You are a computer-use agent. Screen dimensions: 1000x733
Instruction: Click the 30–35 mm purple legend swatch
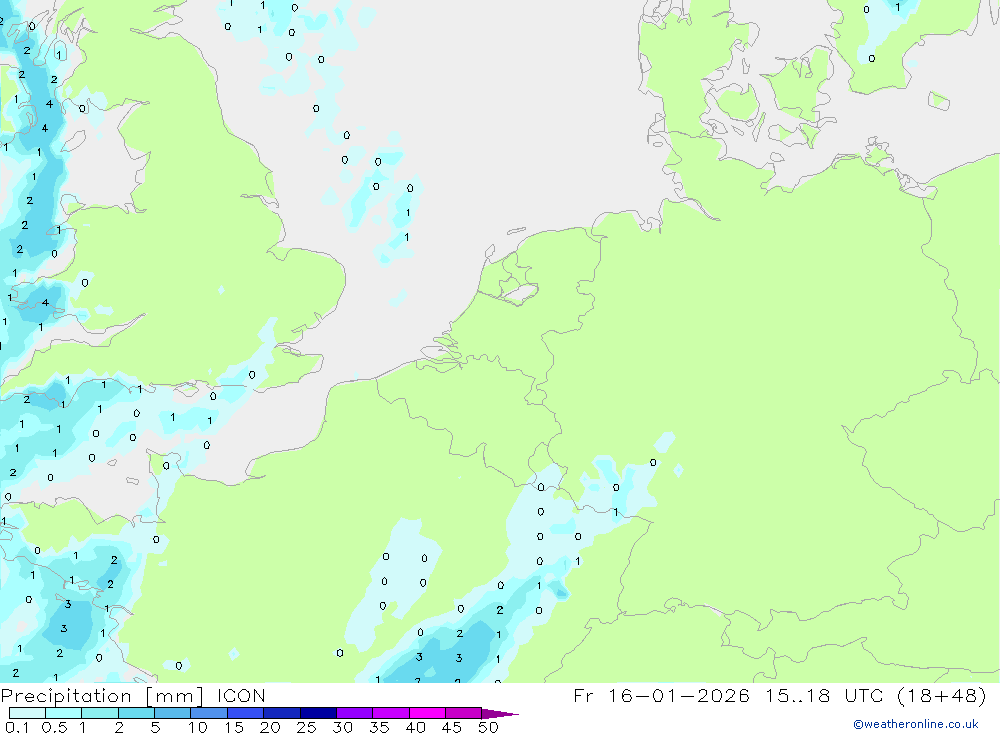click(354, 713)
